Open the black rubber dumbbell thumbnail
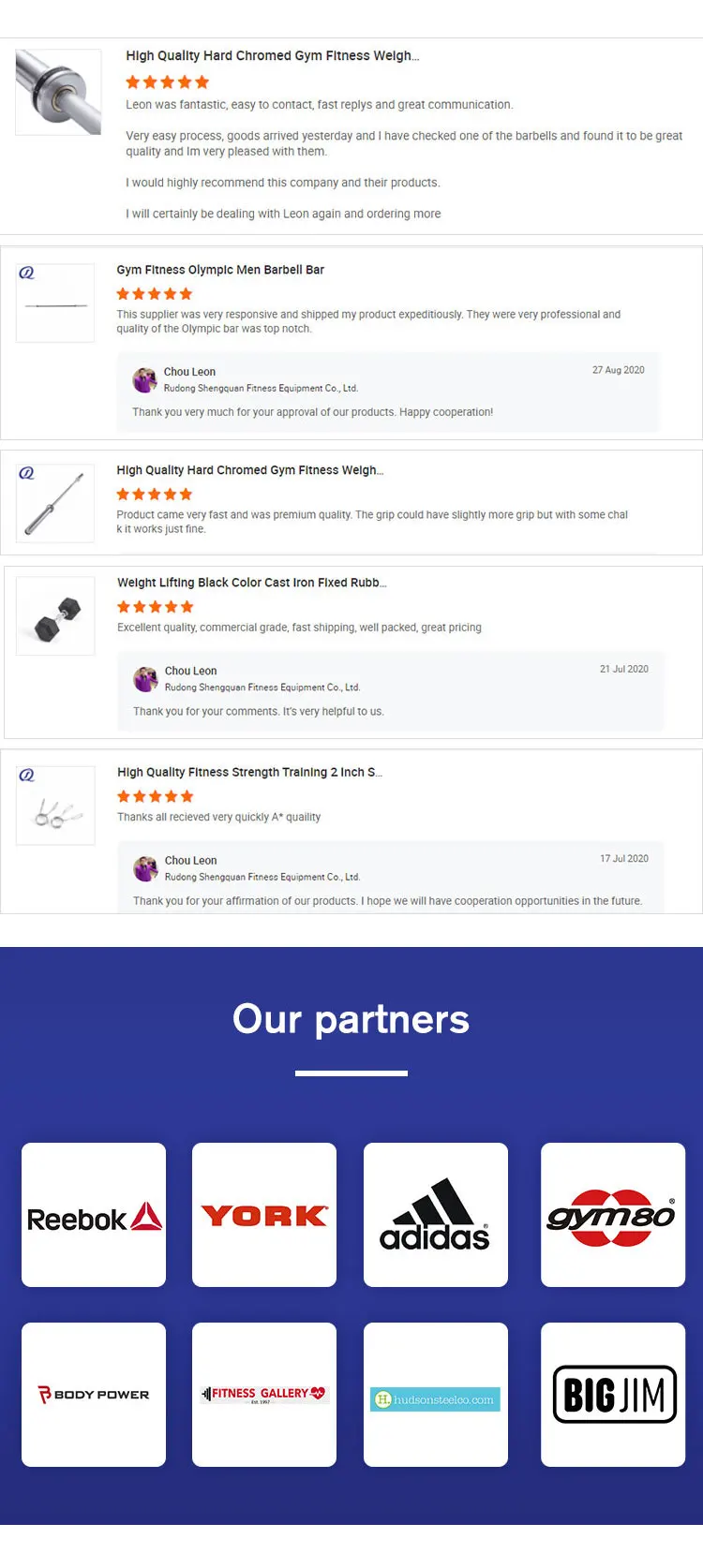This screenshot has height=1568, width=703. tap(56, 616)
